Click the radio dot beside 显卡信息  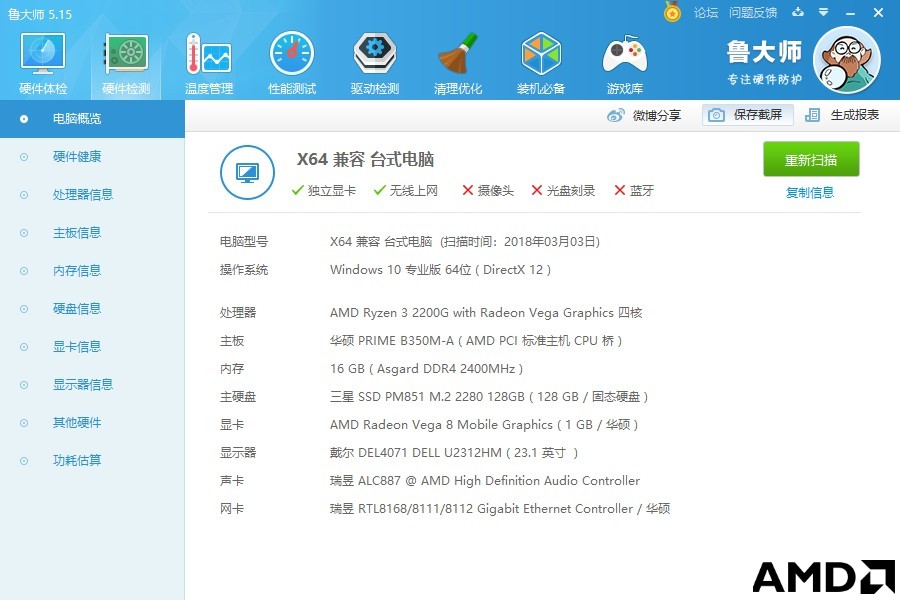pos(24,347)
